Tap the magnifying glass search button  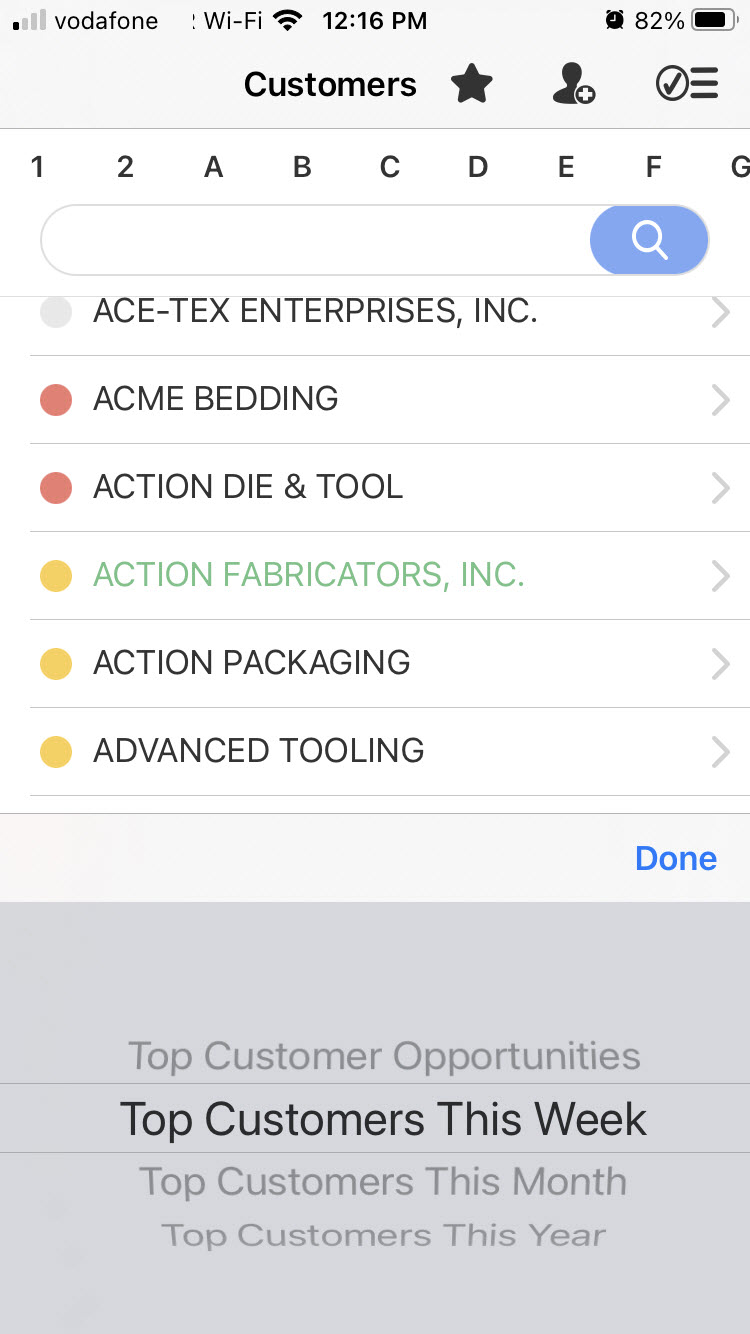(649, 240)
